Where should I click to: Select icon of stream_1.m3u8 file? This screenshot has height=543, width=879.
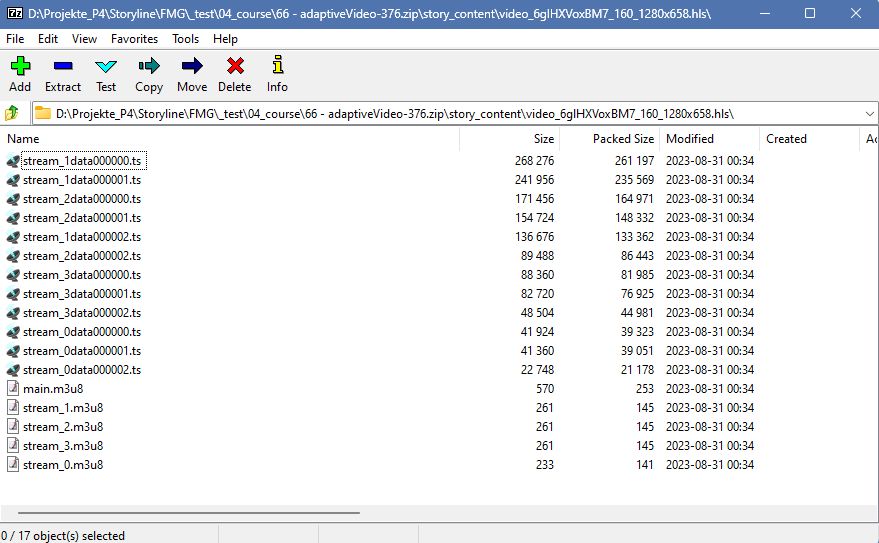(x=13, y=407)
